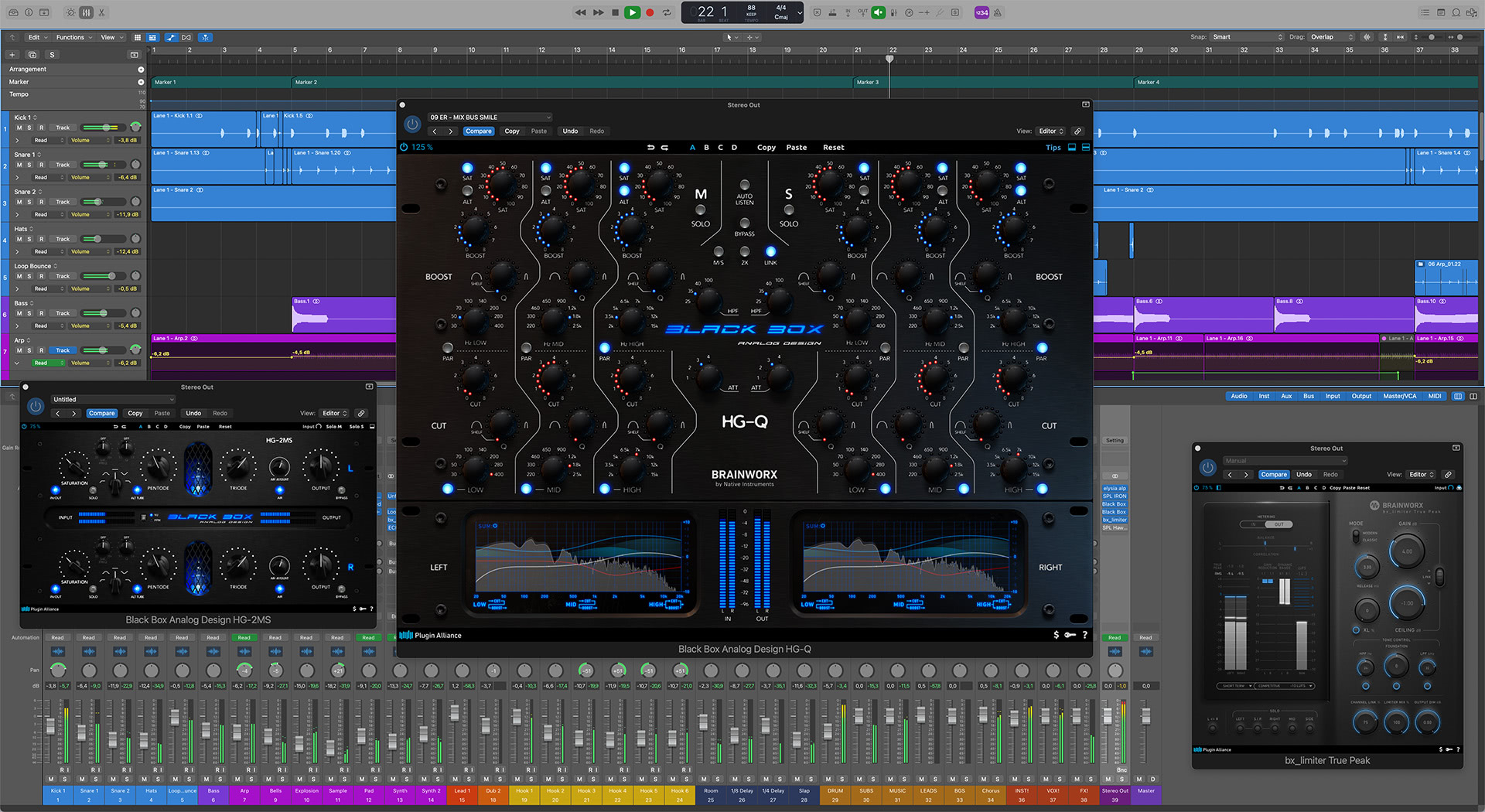Click the green Play button
The width and height of the screenshot is (1485, 812).
633,12
